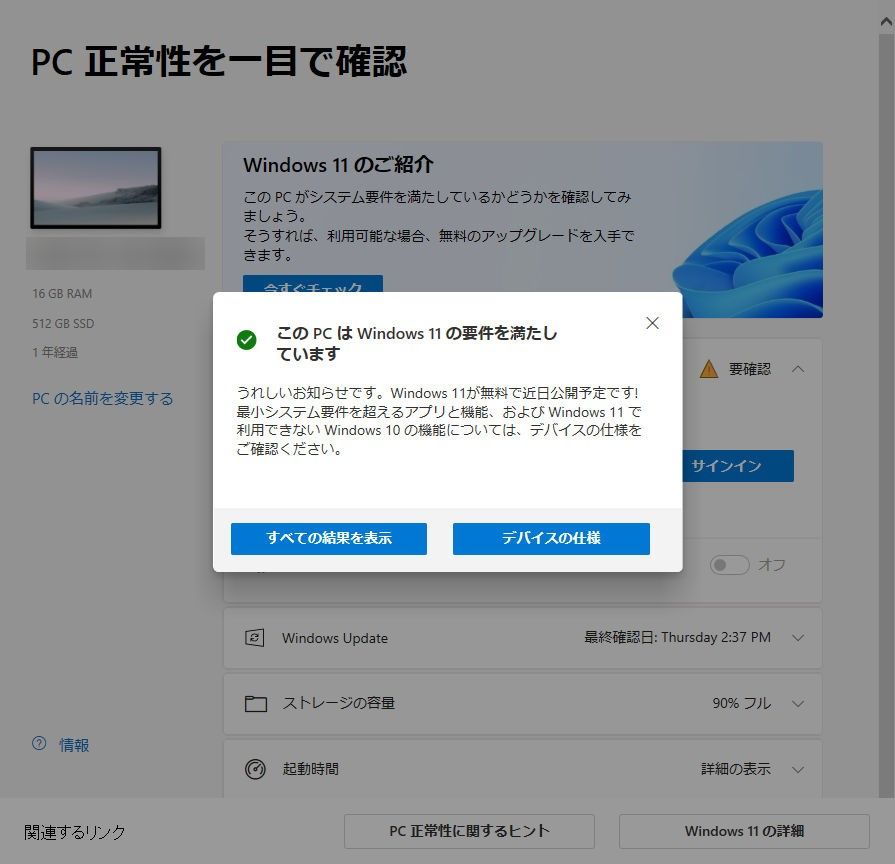Expand the 起動時間 details row

(798, 769)
